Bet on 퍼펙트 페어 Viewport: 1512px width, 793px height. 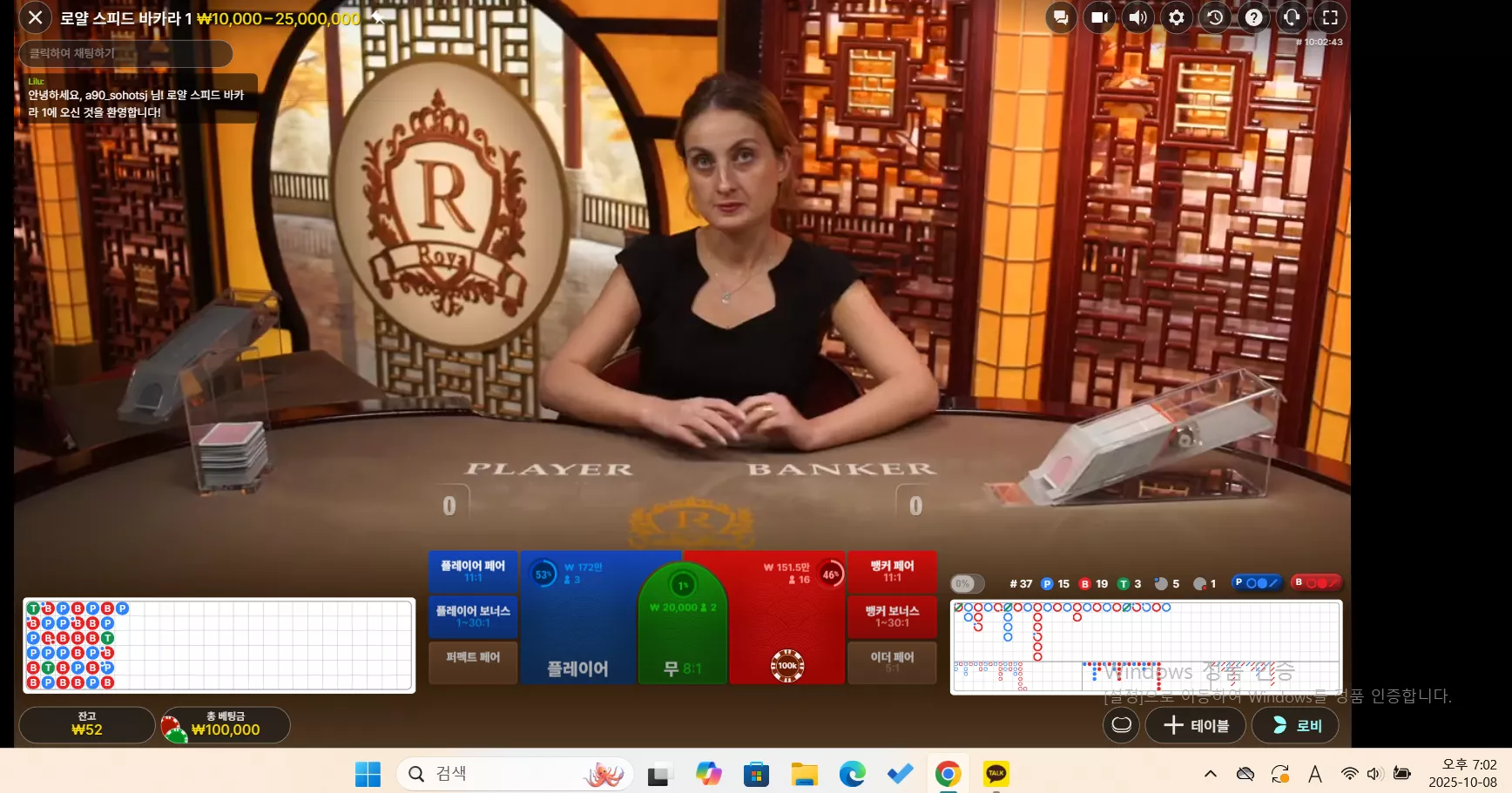pyautogui.click(x=473, y=662)
